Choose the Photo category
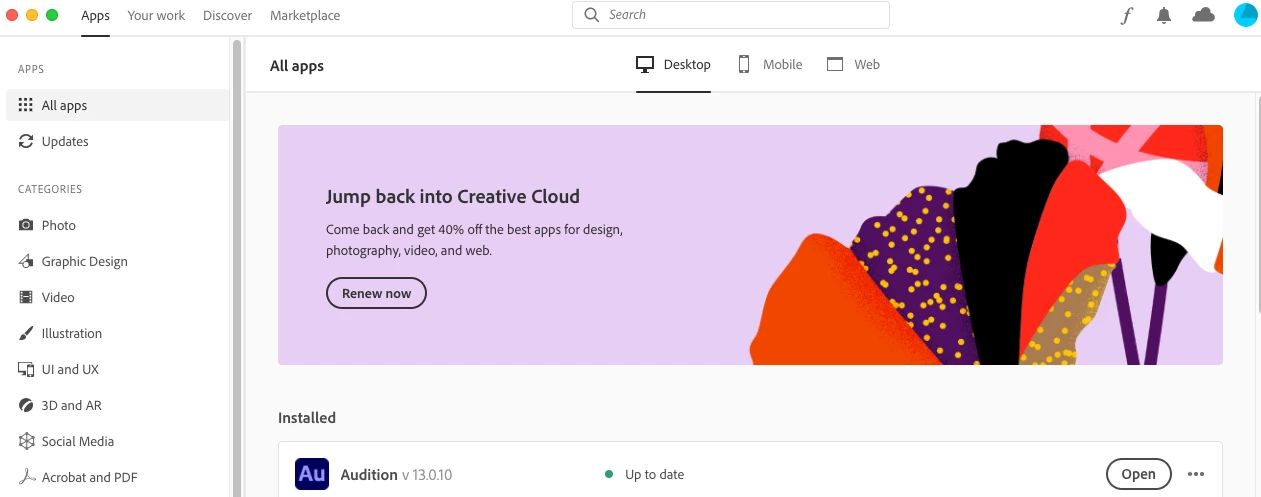Viewport: 1261px width, 497px height. [x=117, y=225]
